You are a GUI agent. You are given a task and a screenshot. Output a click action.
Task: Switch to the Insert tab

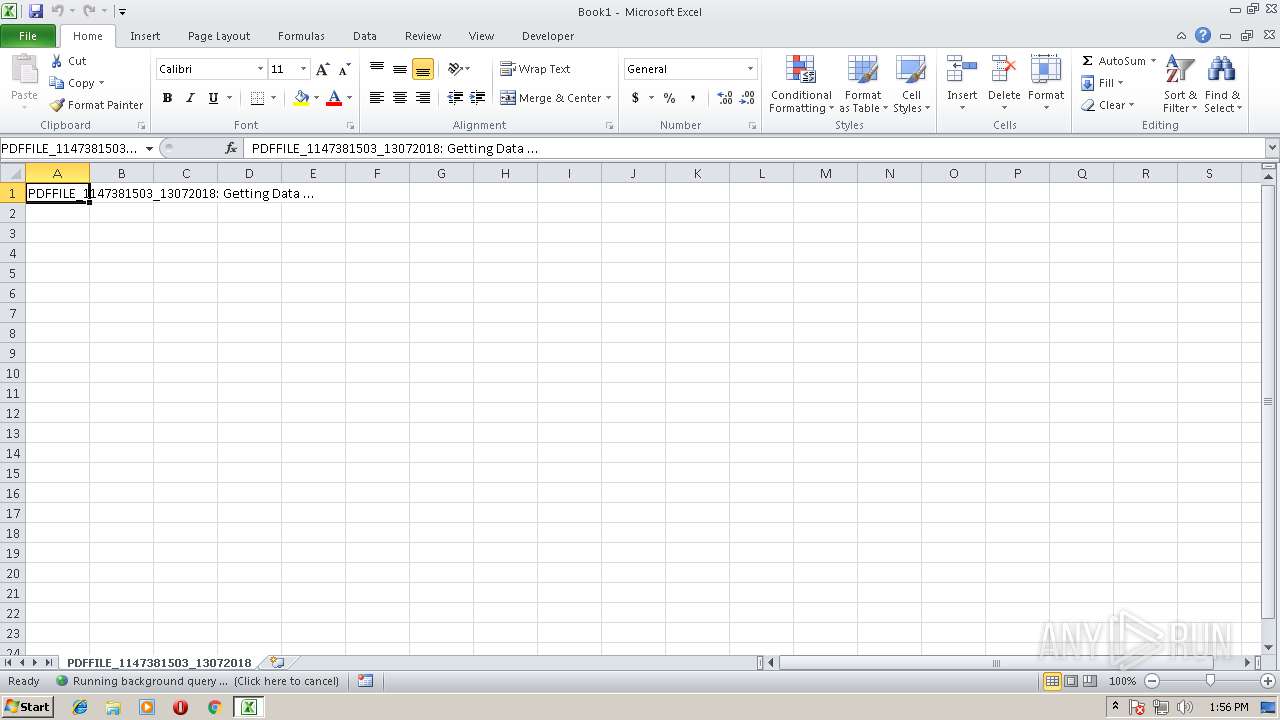[x=145, y=36]
